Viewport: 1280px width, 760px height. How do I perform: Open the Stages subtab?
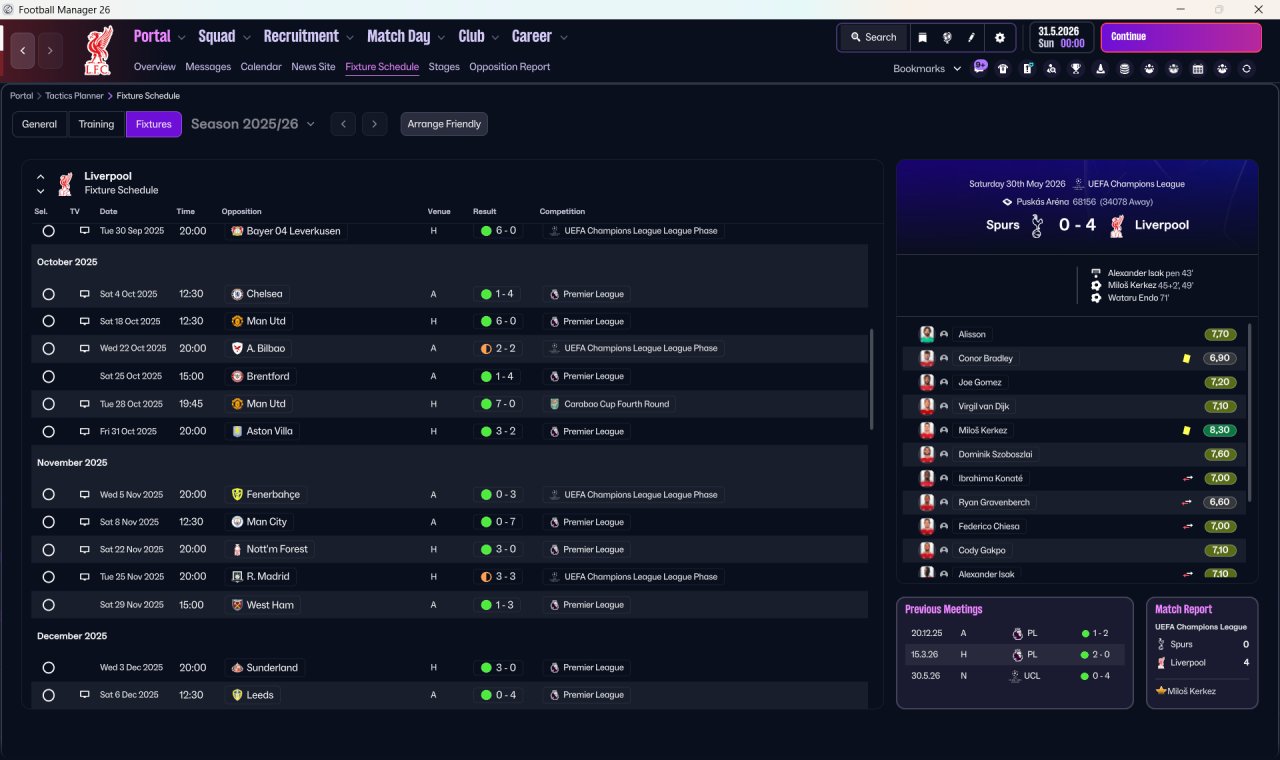pyautogui.click(x=444, y=67)
